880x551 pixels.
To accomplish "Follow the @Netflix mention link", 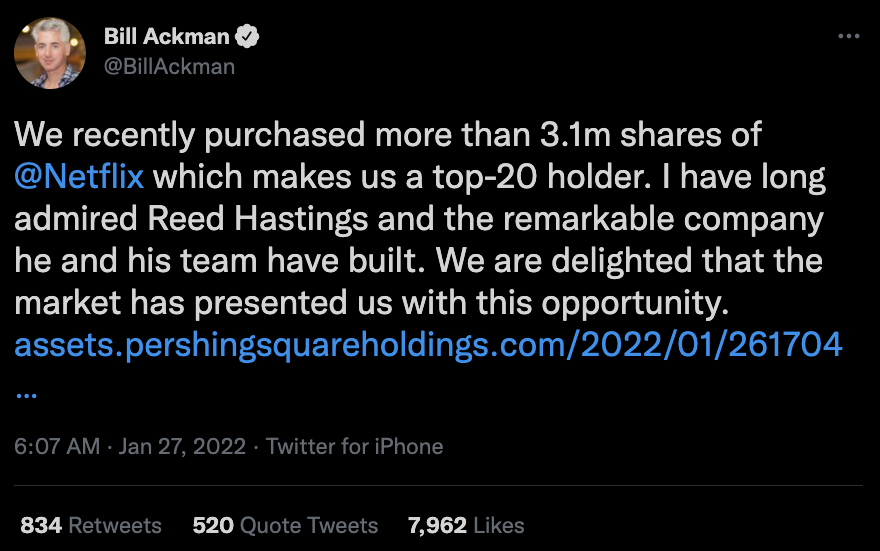I will pos(79,178).
